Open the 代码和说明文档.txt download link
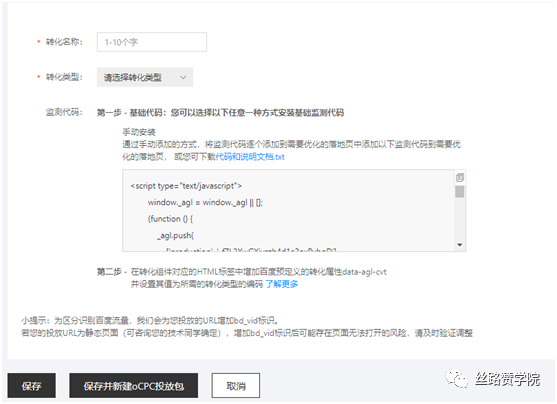 [x=250, y=157]
